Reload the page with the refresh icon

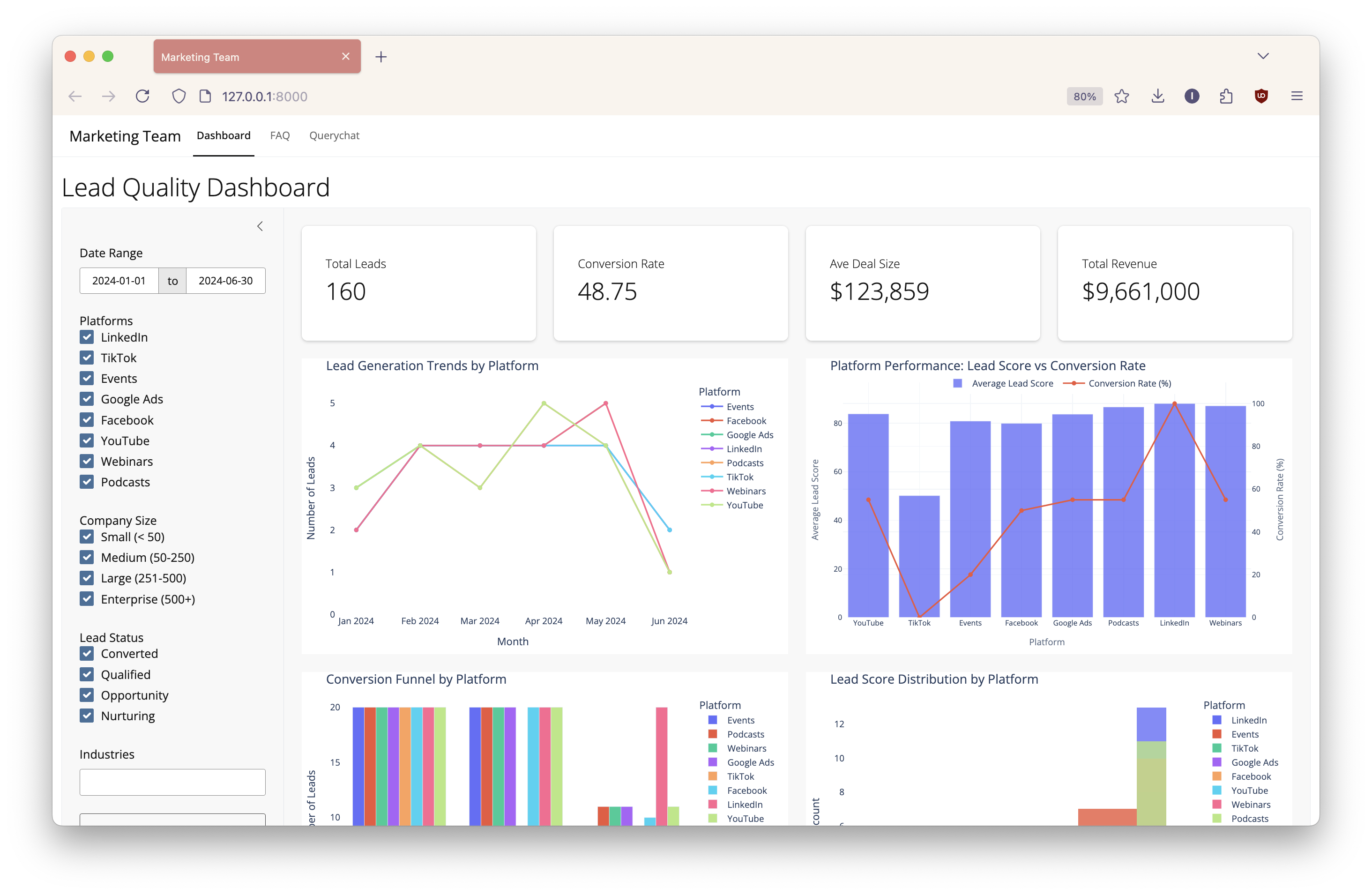coord(142,96)
